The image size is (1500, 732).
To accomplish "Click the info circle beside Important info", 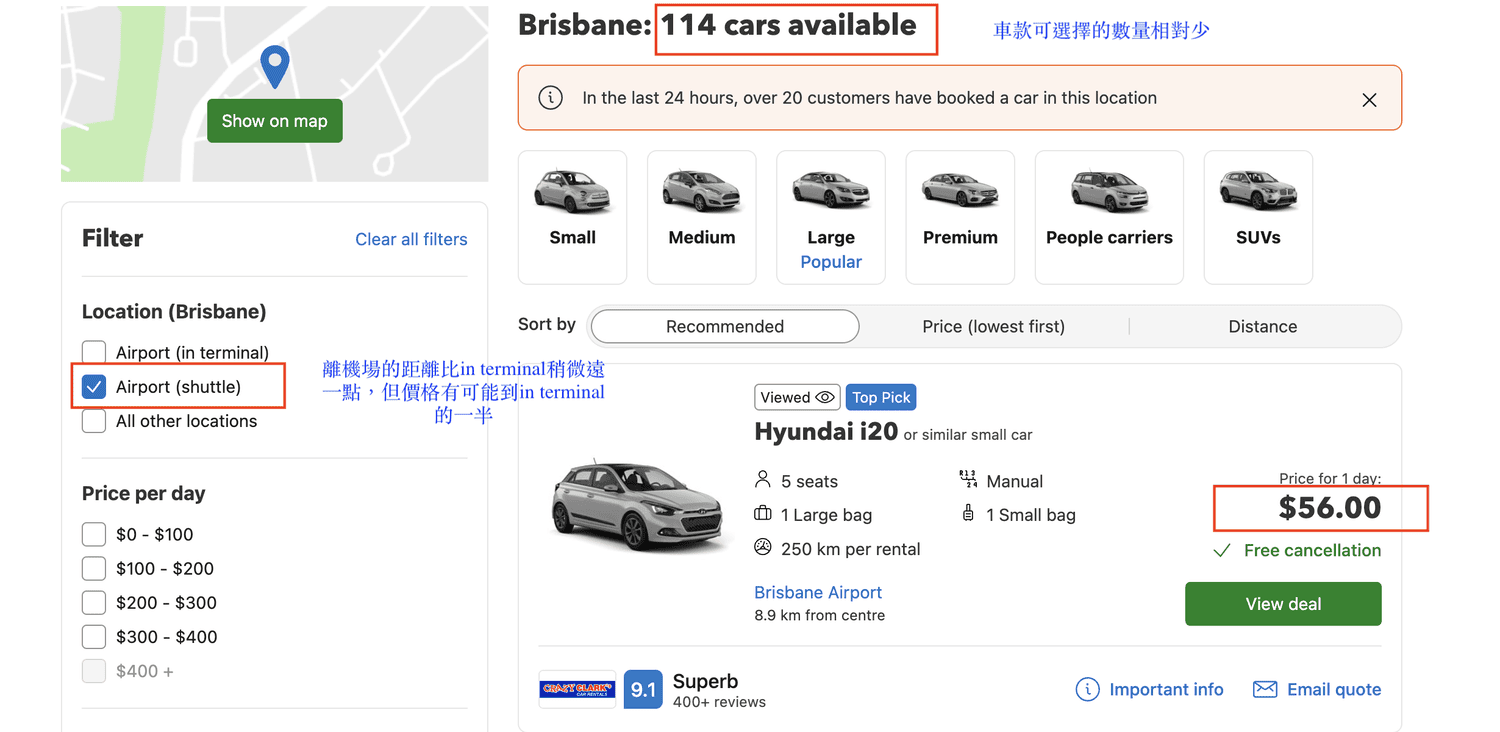I will (x=1087, y=689).
